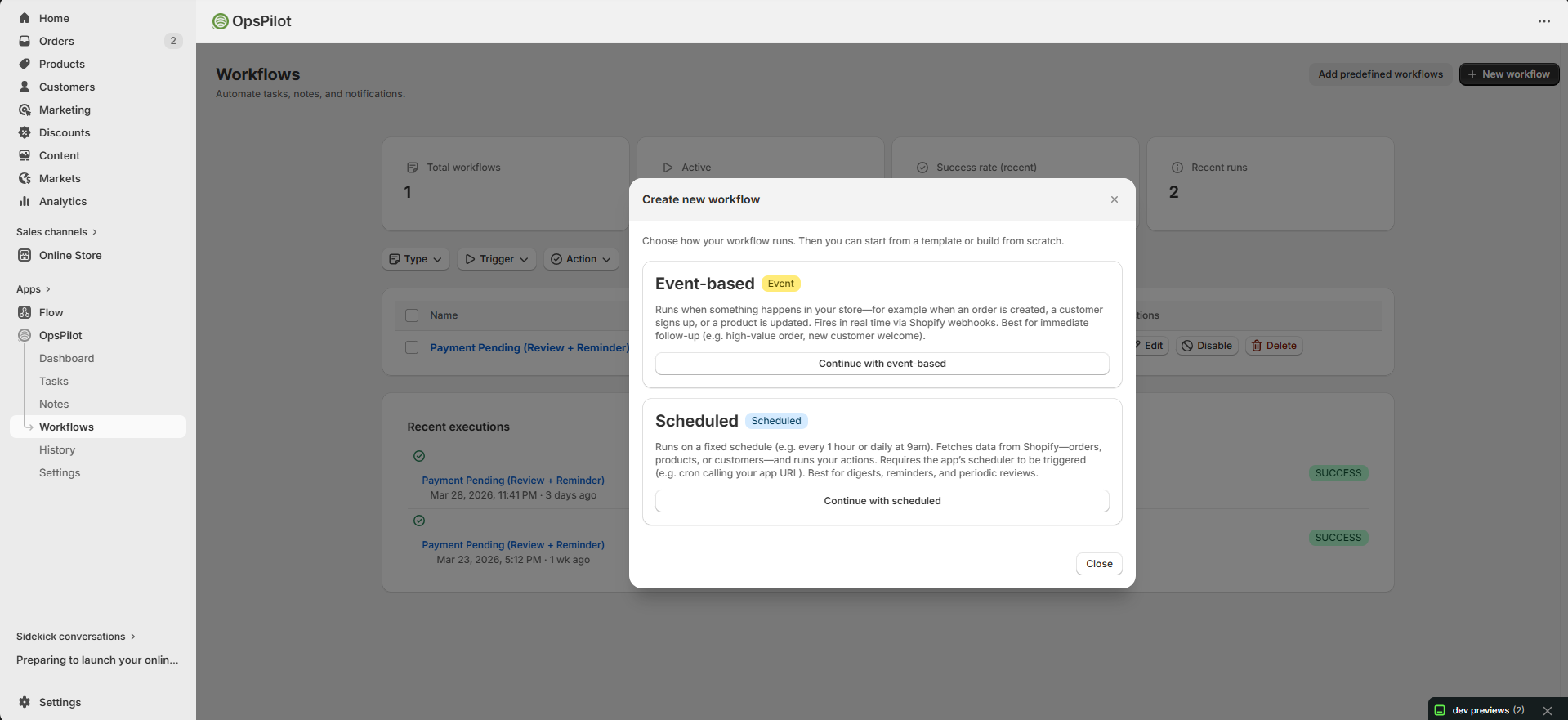Open Dashboard under OpsPilot

click(x=66, y=358)
